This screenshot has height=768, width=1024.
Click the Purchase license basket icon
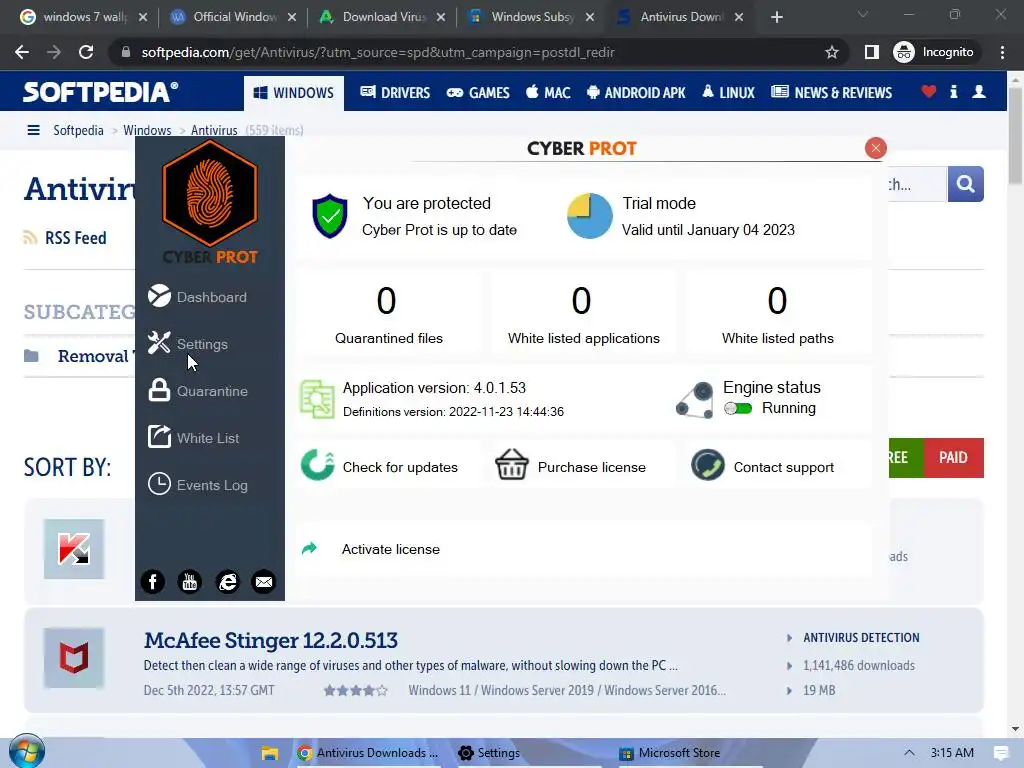click(x=511, y=465)
